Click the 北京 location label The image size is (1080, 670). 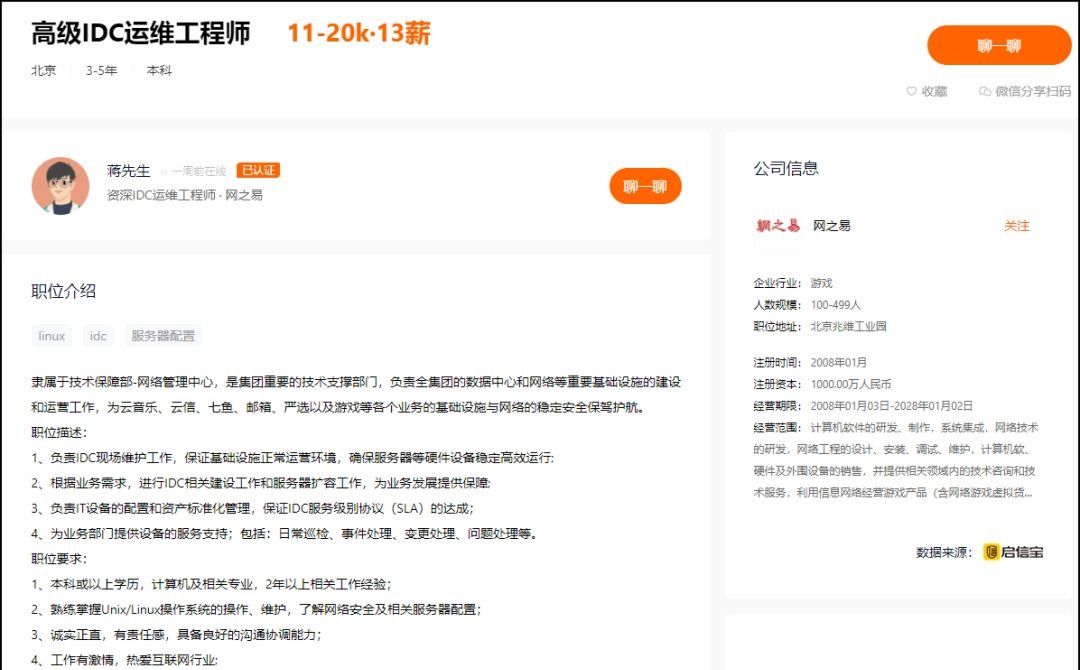pyautogui.click(x=43, y=71)
